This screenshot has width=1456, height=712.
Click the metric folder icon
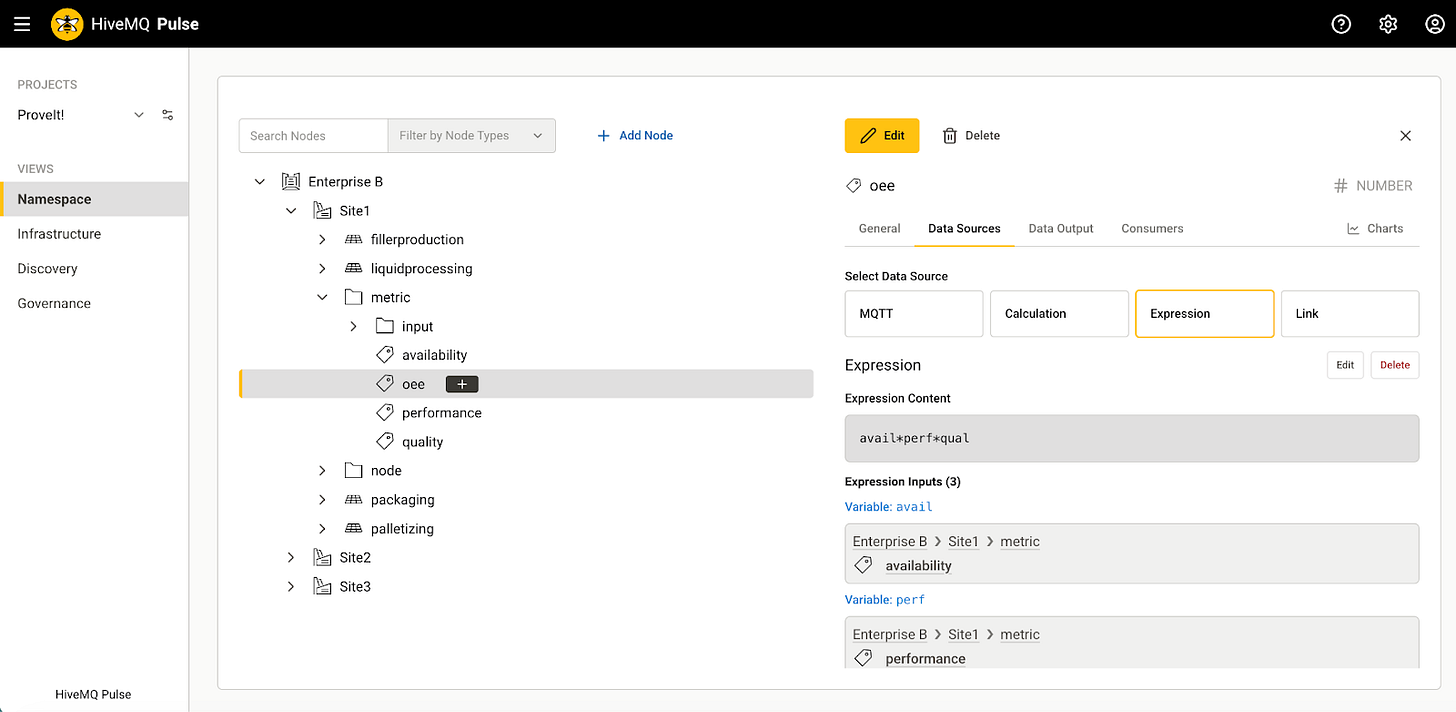click(x=353, y=297)
